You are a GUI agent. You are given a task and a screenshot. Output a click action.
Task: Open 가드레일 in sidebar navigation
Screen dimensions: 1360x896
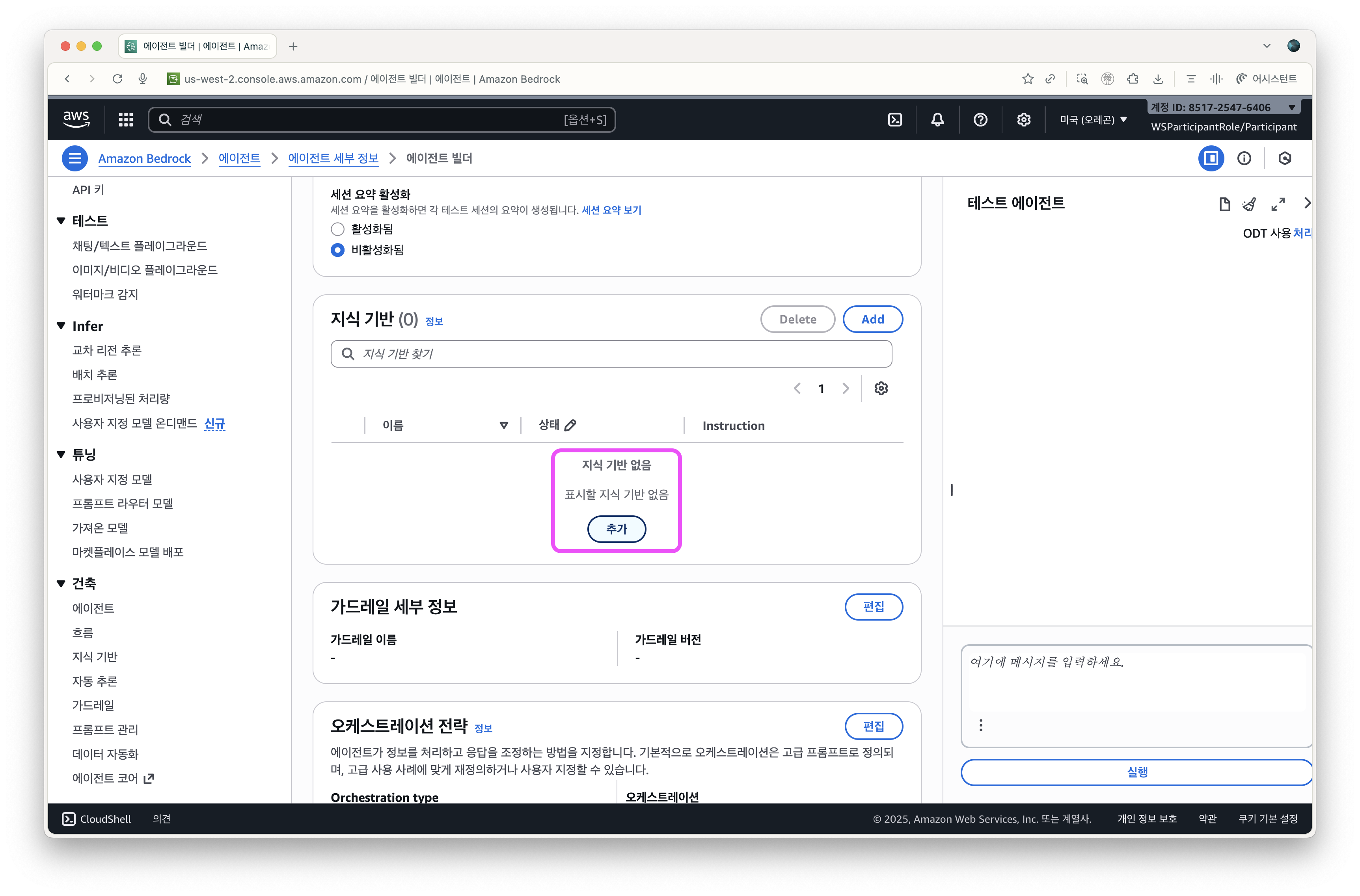tap(93, 705)
